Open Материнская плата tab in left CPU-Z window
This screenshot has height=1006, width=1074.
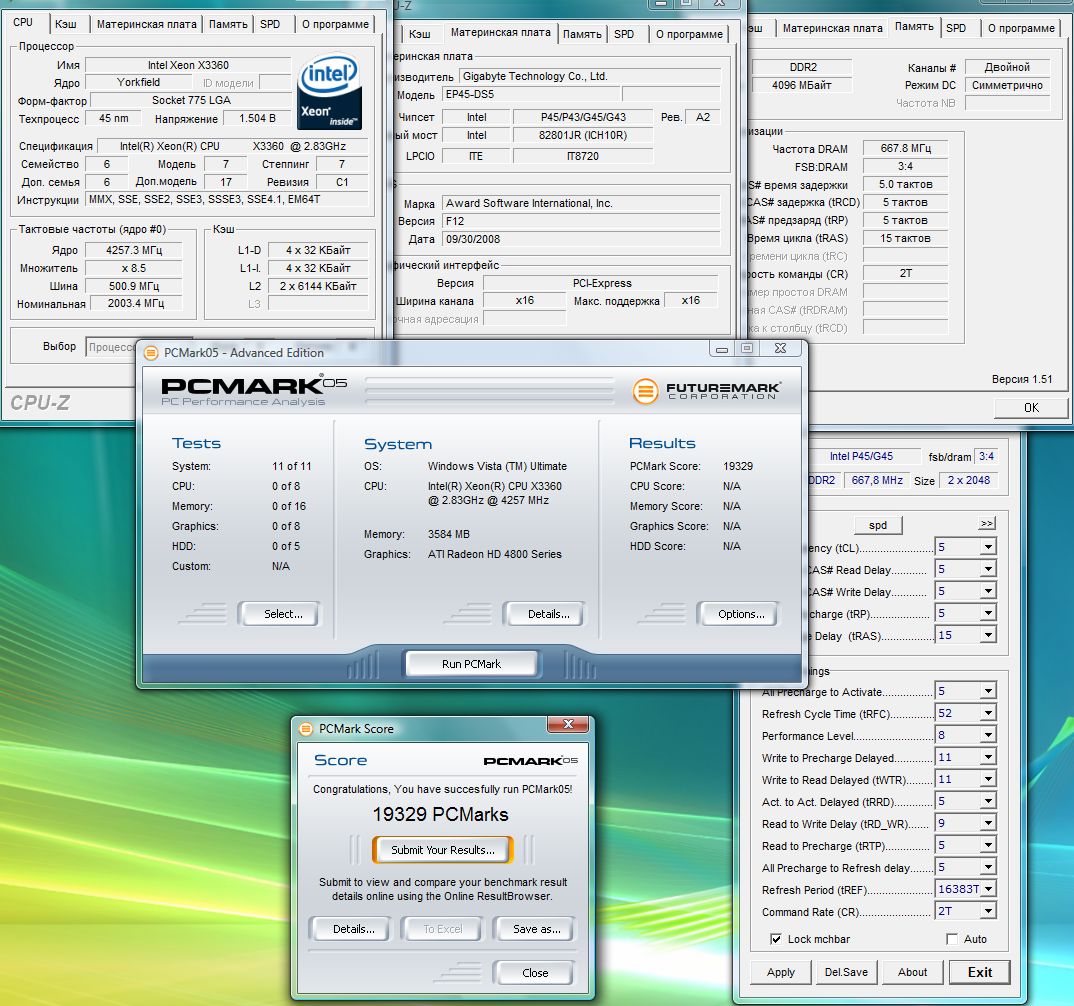146,24
